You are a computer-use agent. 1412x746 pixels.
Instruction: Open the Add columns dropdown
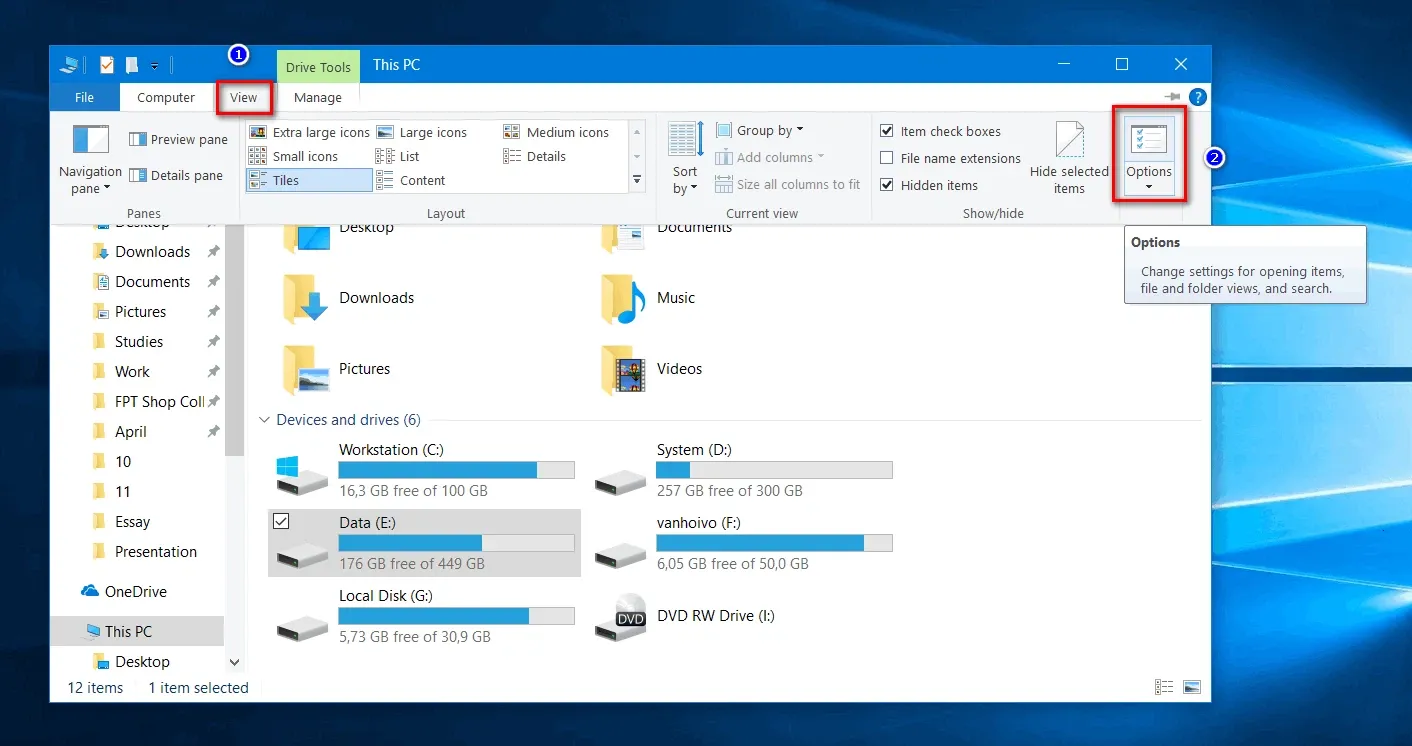pos(770,157)
